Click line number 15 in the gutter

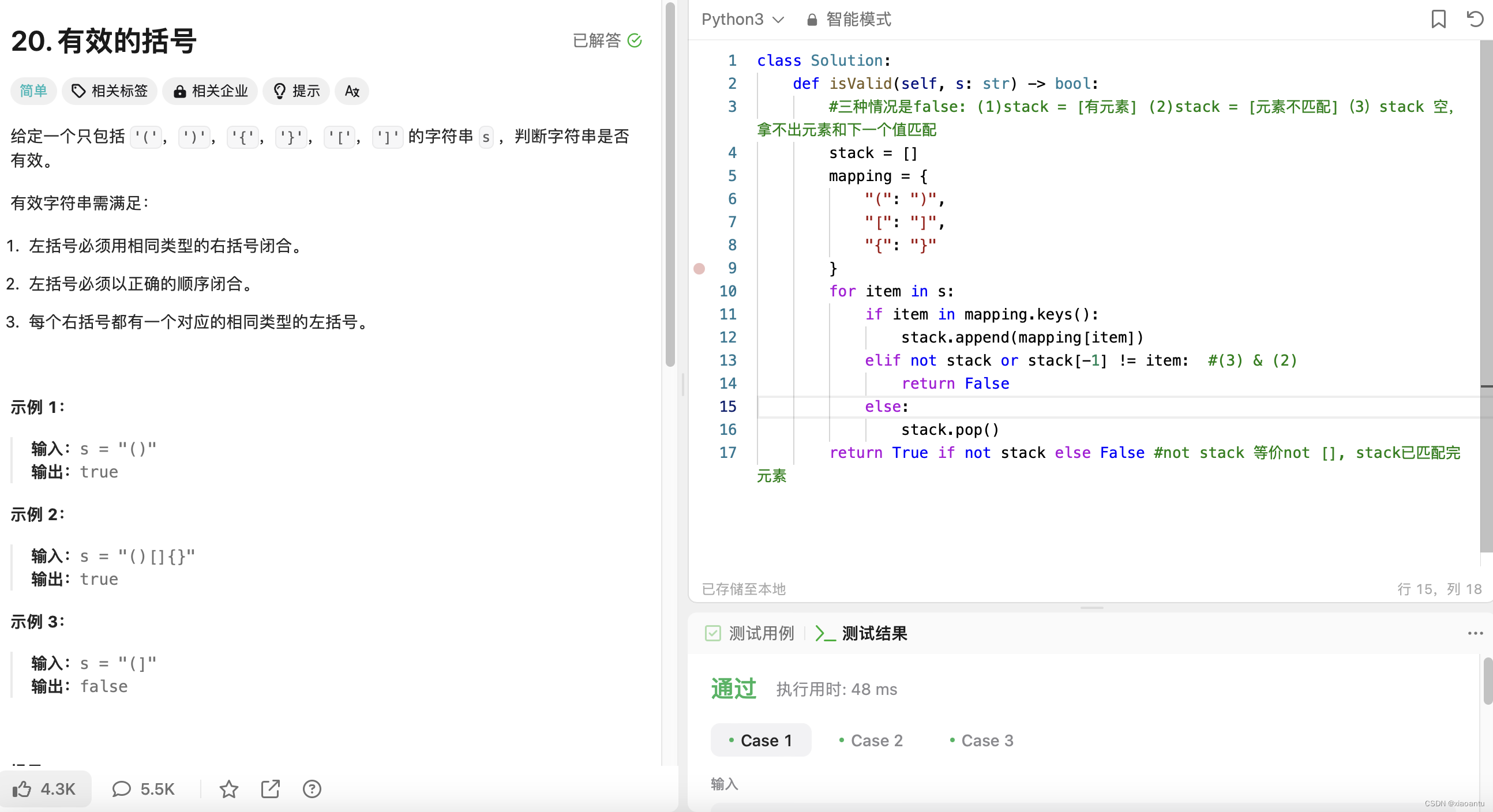click(x=727, y=407)
